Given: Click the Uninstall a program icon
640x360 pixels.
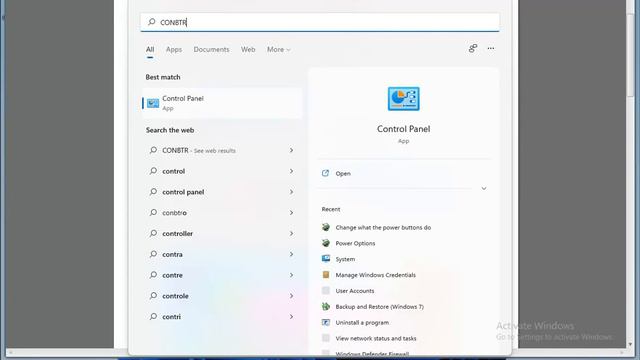Looking at the screenshot, I should click(x=326, y=322).
